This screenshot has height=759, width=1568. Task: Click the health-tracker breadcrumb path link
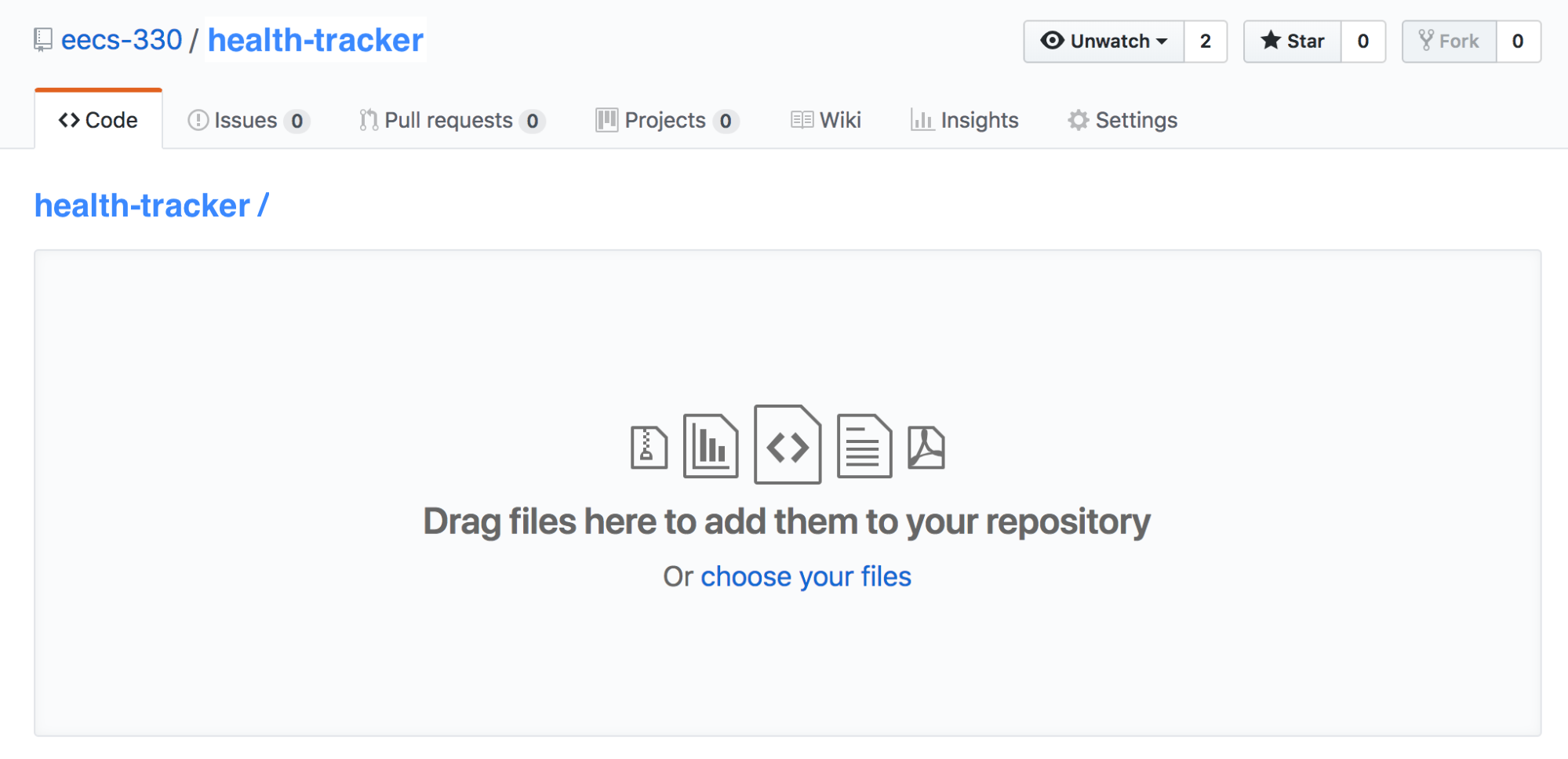[142, 205]
